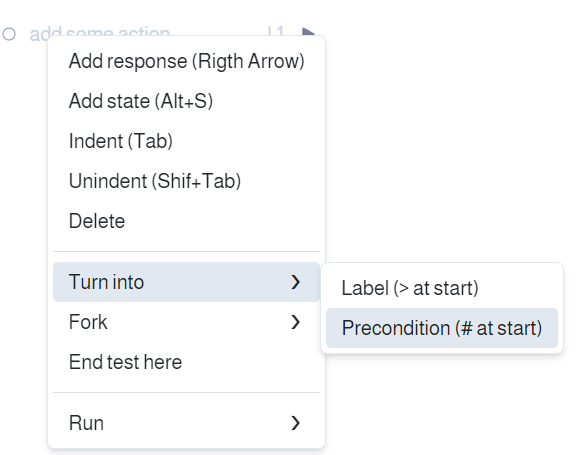The height and width of the screenshot is (455, 579).
Task: Open the Run submenu
Action: pyautogui.click(x=186, y=423)
